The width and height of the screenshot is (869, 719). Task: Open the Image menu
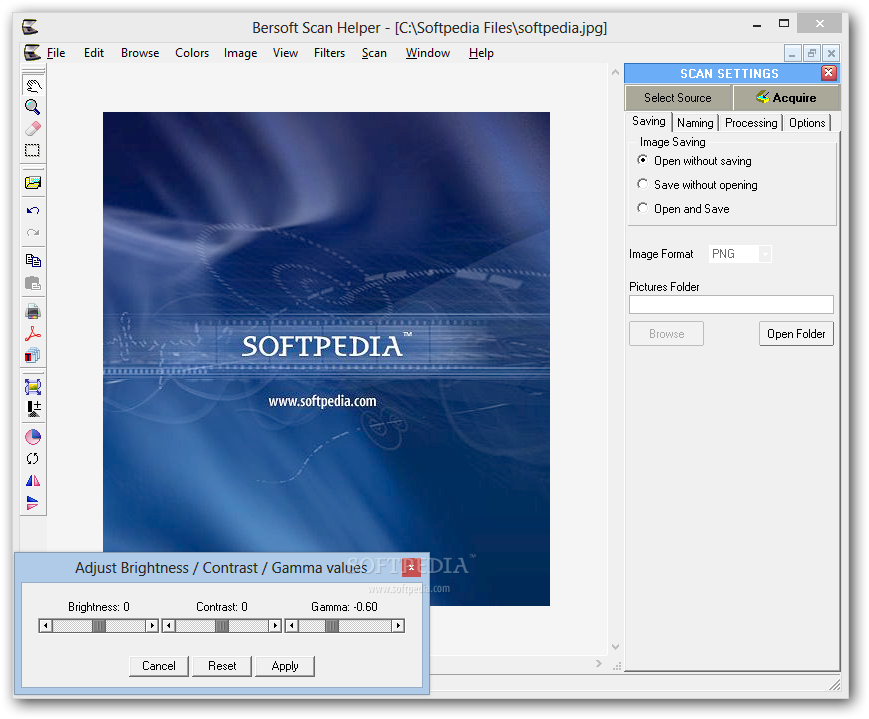[241, 53]
